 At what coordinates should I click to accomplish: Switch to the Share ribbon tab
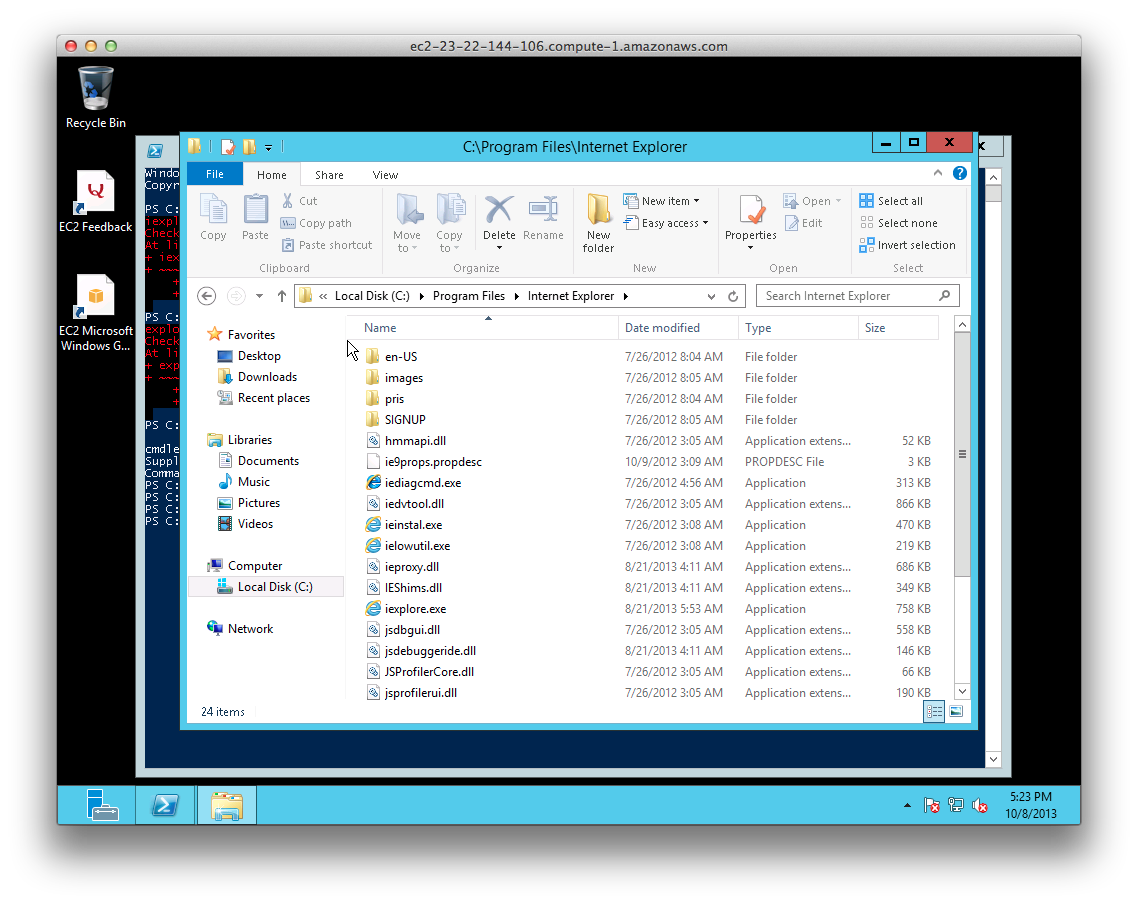point(329,175)
